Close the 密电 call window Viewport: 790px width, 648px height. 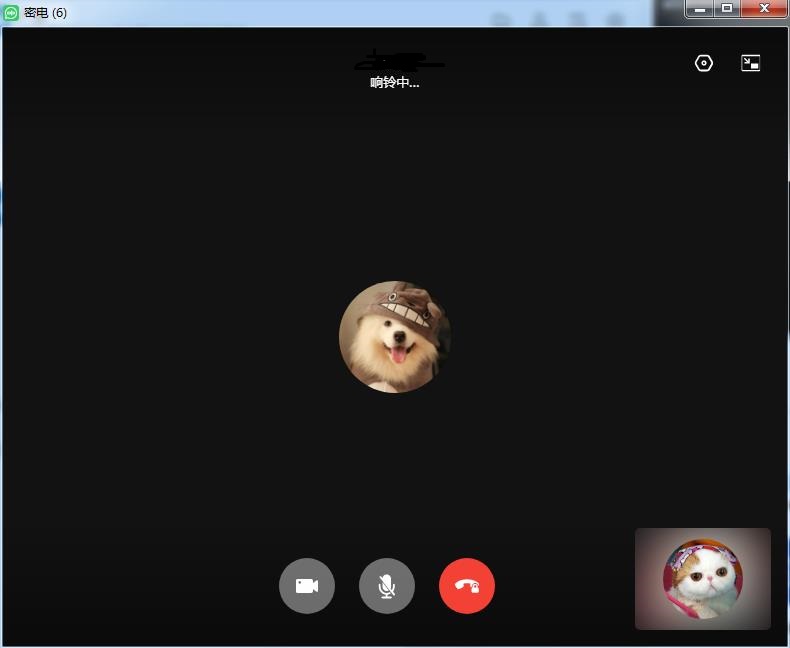click(764, 9)
